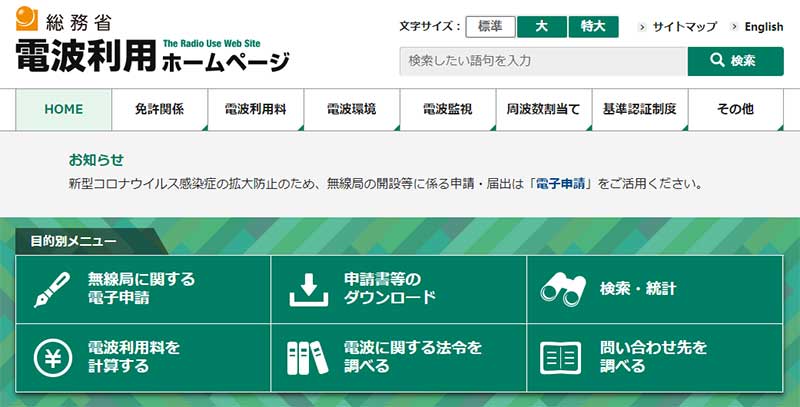800x407 pixels.
Task: Click the 検索したい語句を入力 search field
Action: [x=543, y=61]
